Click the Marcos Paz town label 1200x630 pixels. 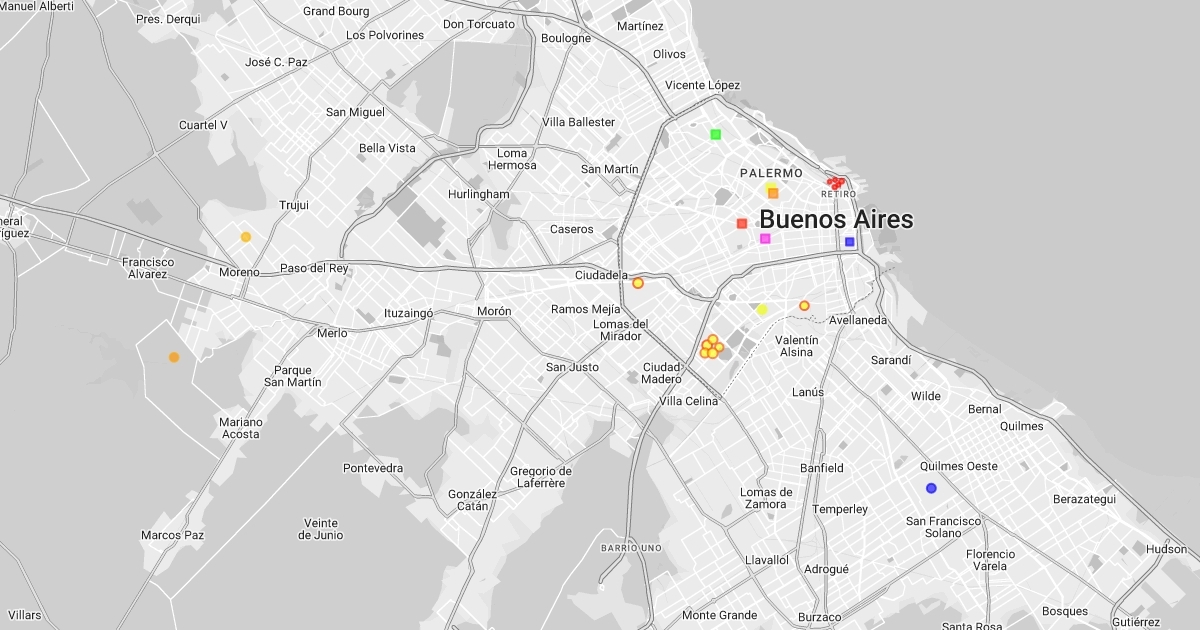pyautogui.click(x=172, y=535)
